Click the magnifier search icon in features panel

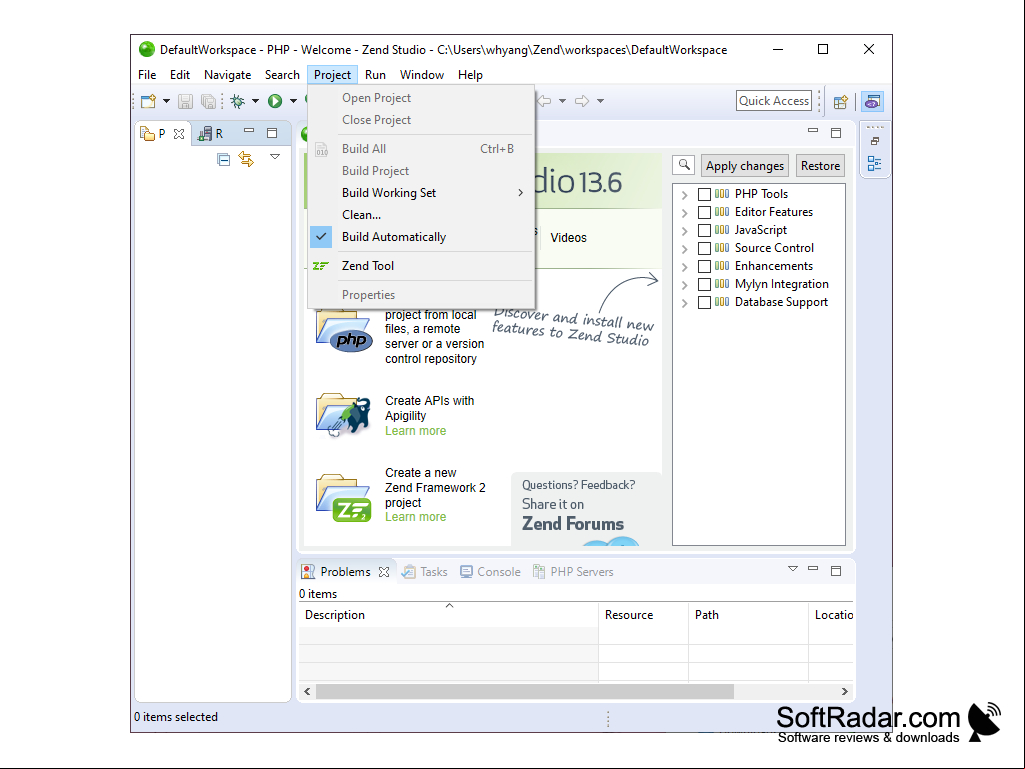684,165
